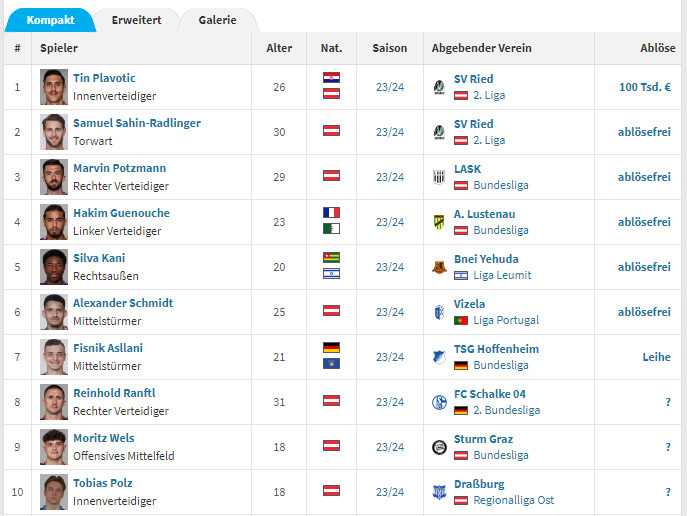Viewport: 687px width, 516px height.
Task: Click the Bnei Yehuda club crest
Action: tap(439, 267)
